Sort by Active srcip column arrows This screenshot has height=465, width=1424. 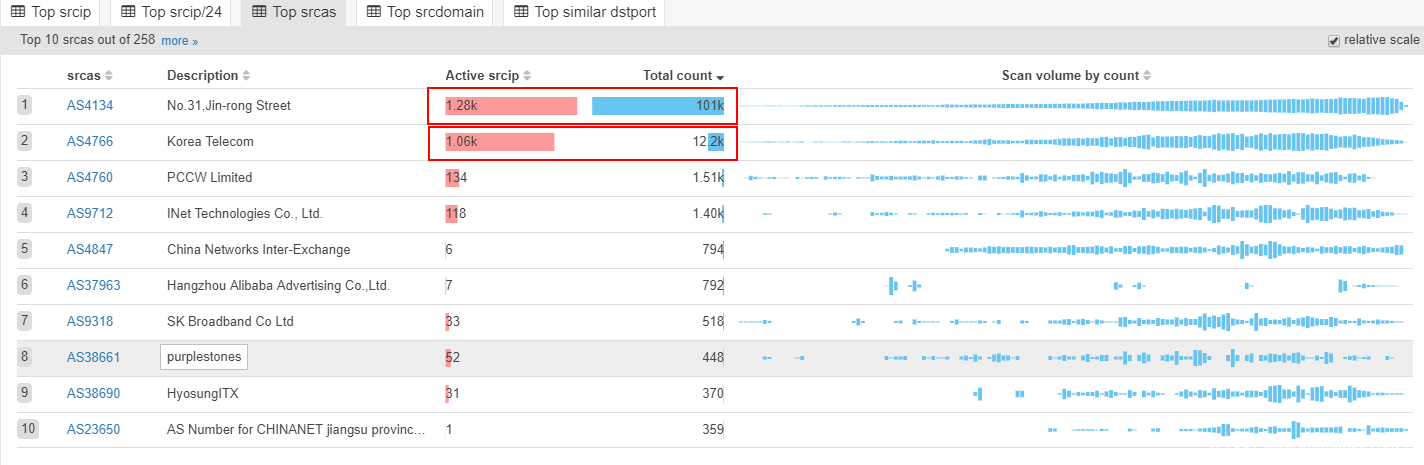(x=527, y=76)
